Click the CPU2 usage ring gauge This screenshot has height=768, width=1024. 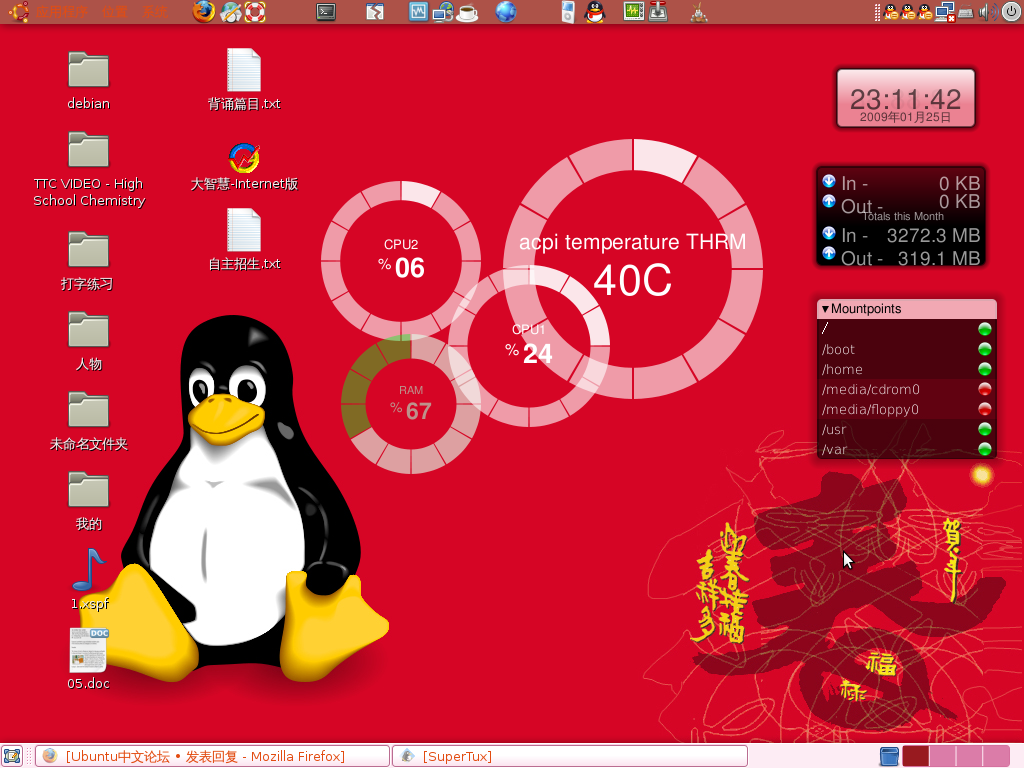(401, 260)
